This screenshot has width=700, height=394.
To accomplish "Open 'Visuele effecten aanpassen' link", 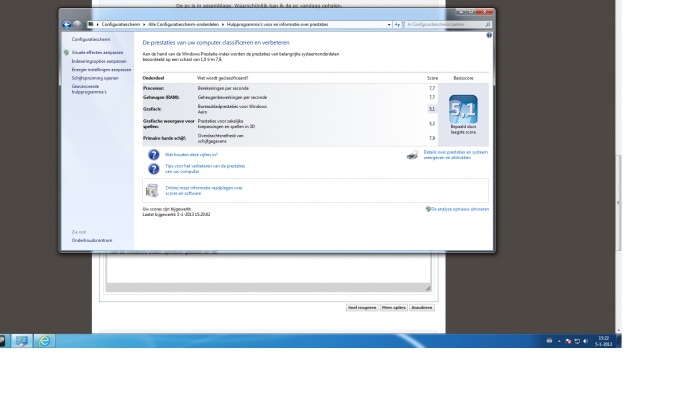I will tap(97, 53).
